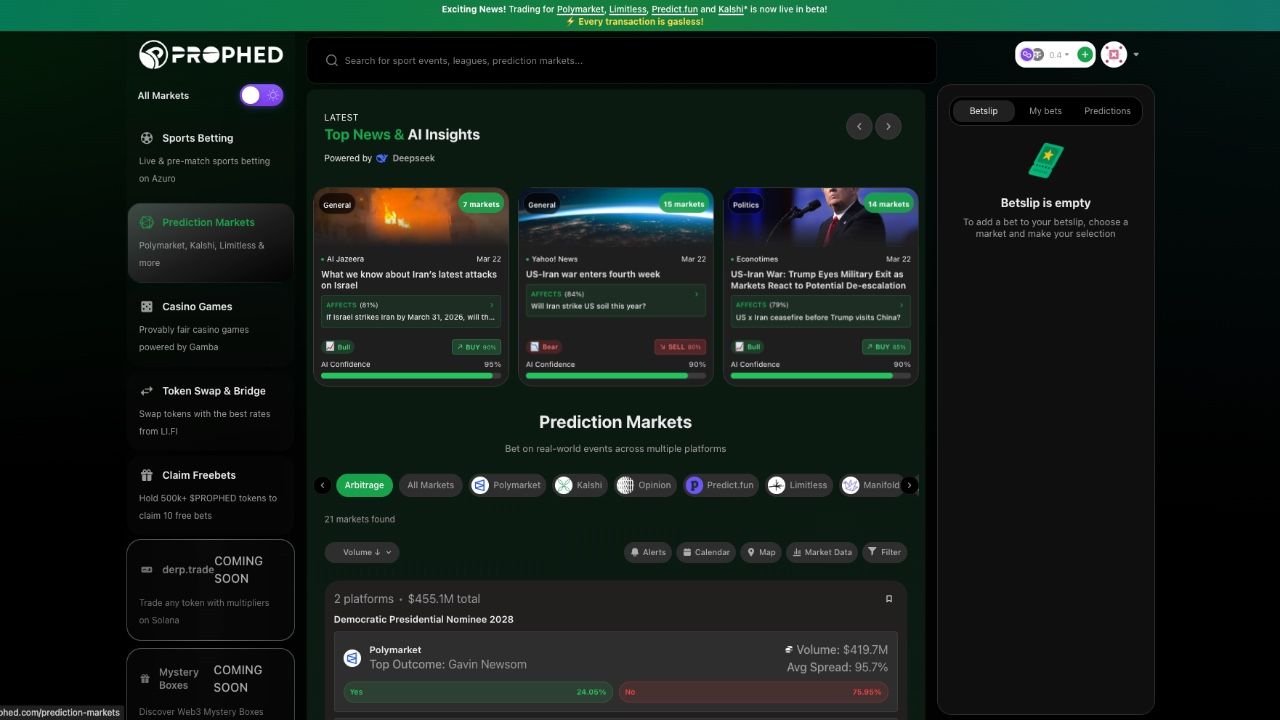Click the Predict.fun purple logo icon
This screenshot has width=1280, height=720.
coord(694,485)
